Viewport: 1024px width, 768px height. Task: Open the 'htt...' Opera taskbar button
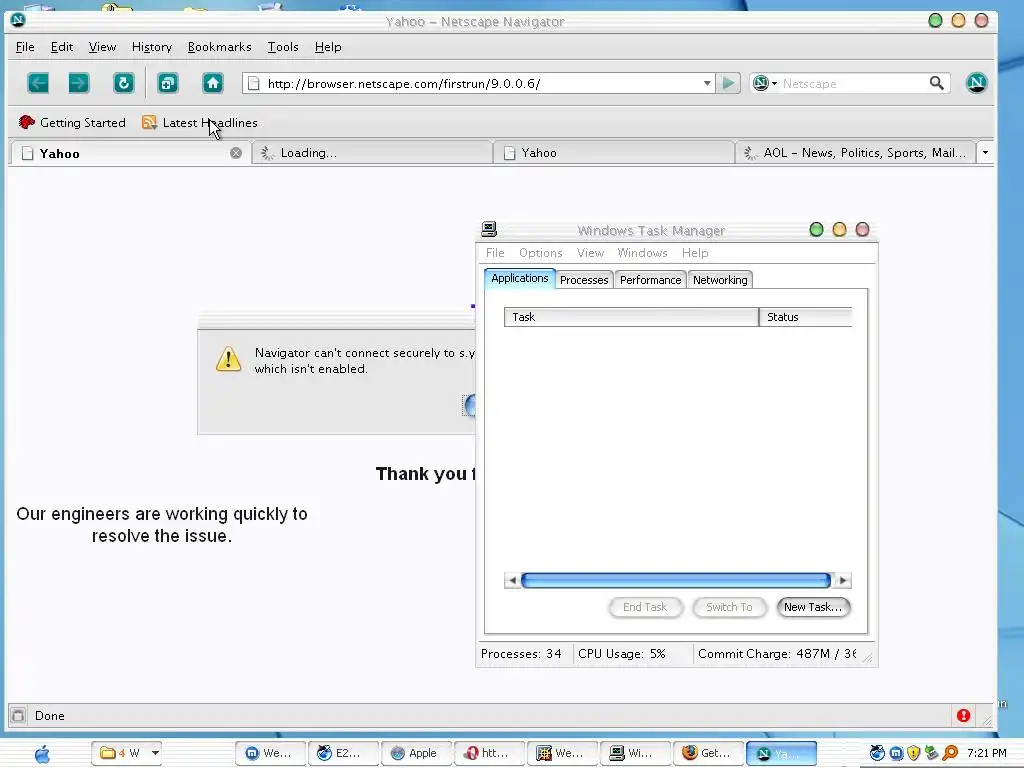point(488,753)
